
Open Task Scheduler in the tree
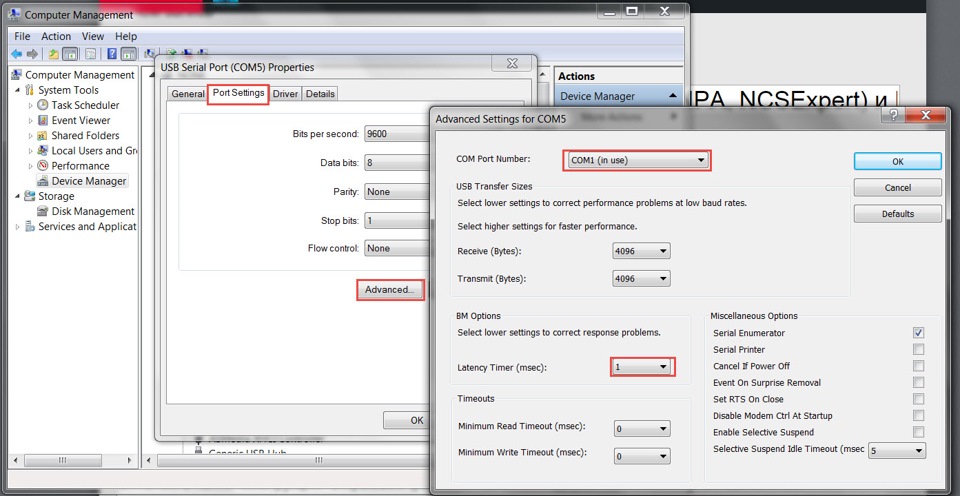[84, 105]
